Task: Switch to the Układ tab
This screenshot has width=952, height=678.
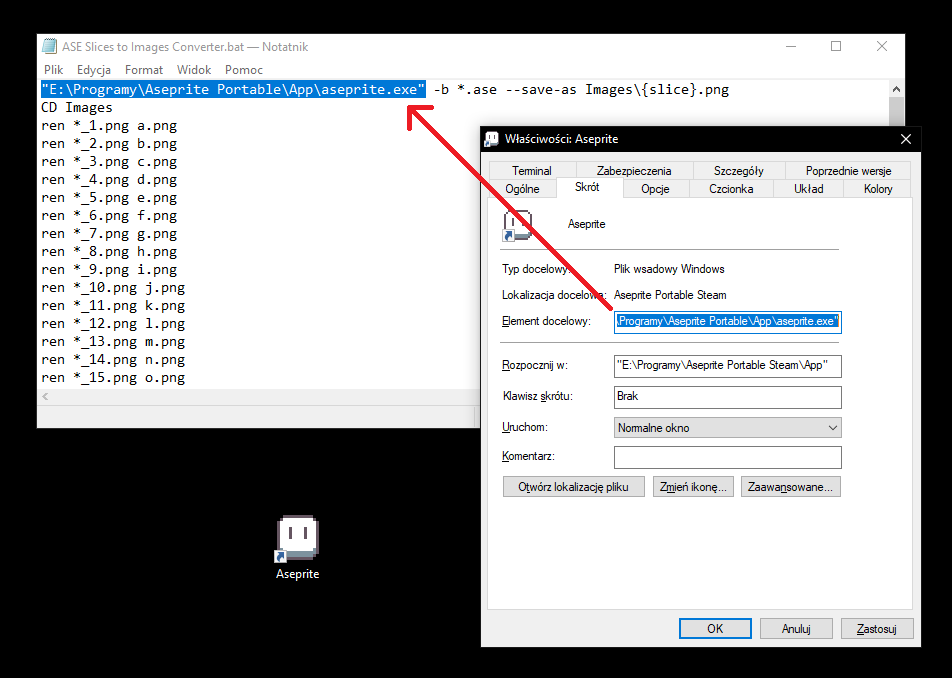Action: tap(809, 189)
